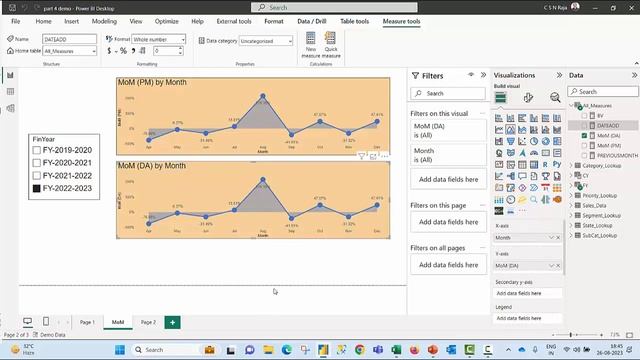This screenshot has height=360, width=640.
Task: Expand the State_Lookup table
Action: (x=571, y=225)
